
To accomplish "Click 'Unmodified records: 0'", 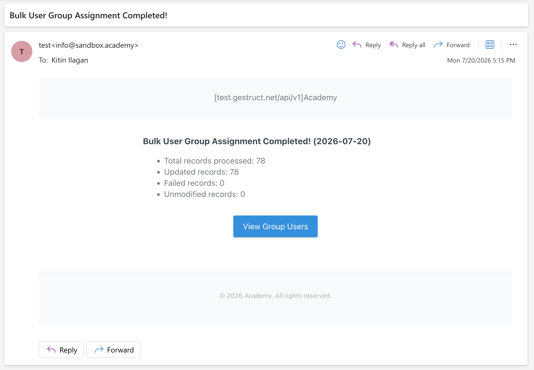I will [x=204, y=194].
